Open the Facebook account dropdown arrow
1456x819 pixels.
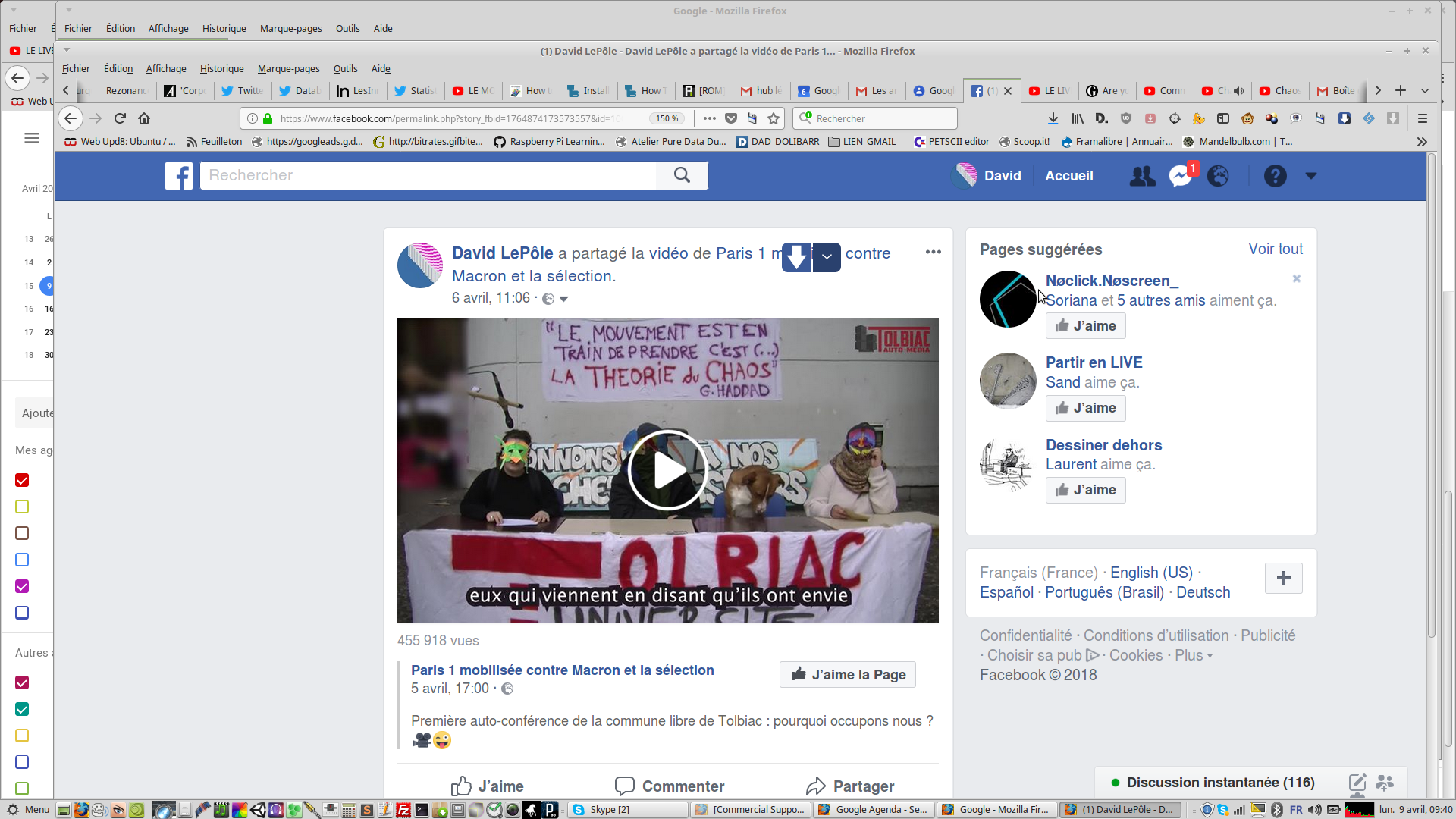pyautogui.click(x=1311, y=176)
